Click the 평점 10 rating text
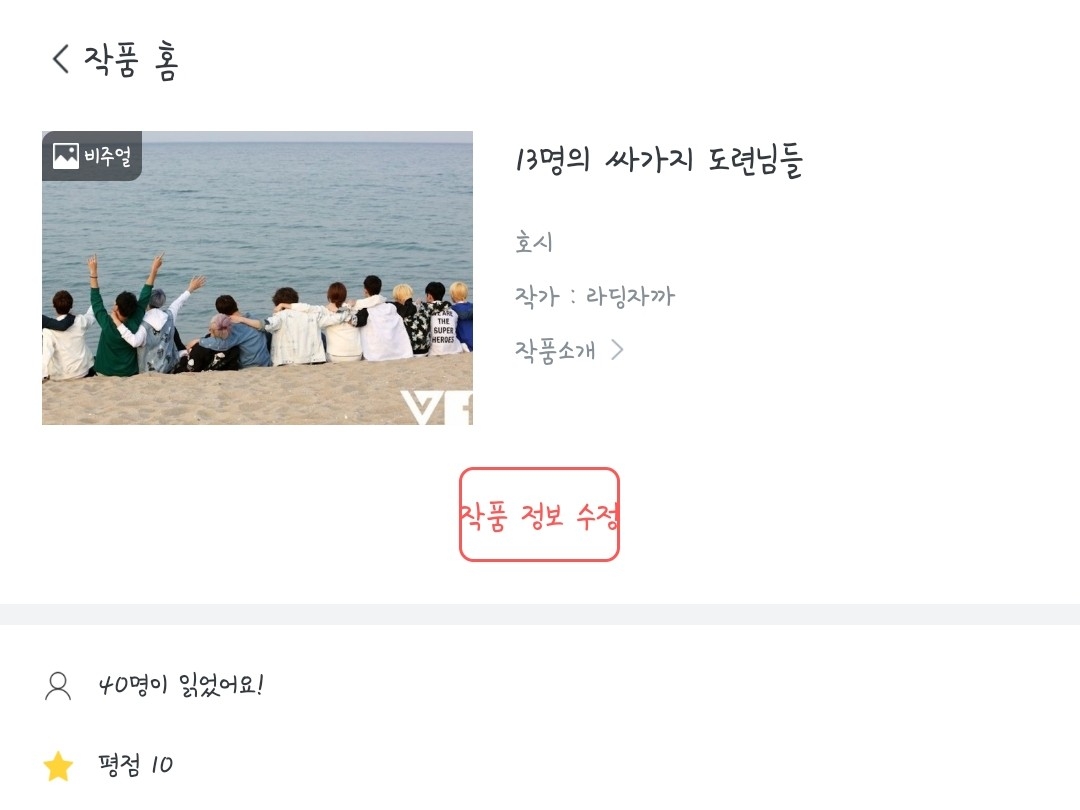 135,765
